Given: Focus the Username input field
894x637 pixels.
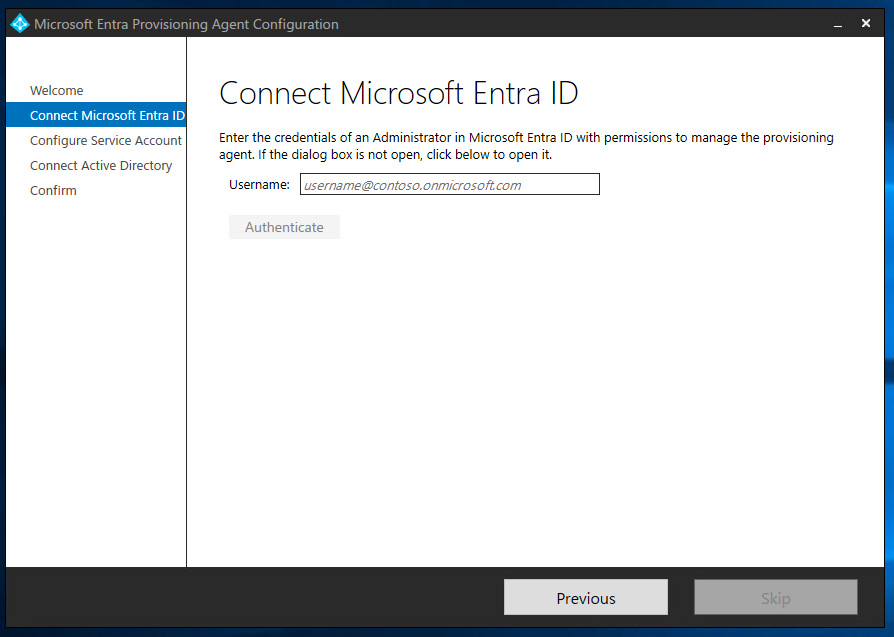Looking at the screenshot, I should pos(450,184).
